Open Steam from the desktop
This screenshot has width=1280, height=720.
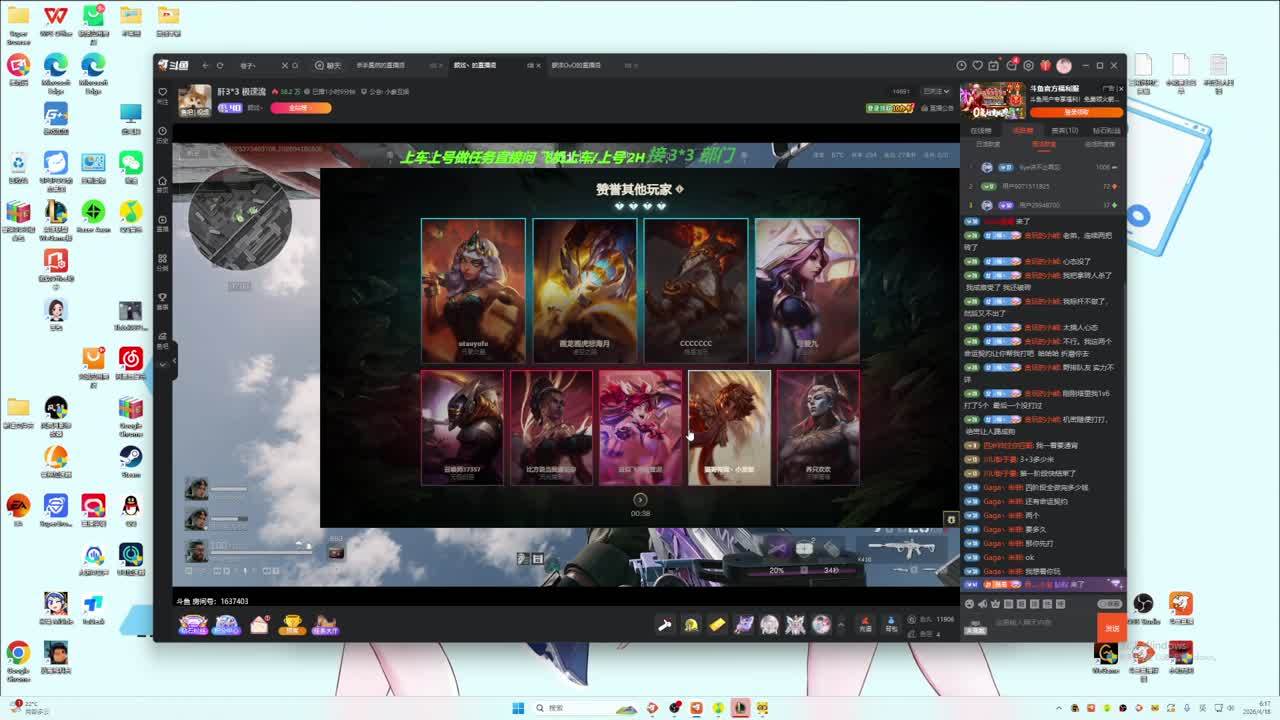(130, 458)
